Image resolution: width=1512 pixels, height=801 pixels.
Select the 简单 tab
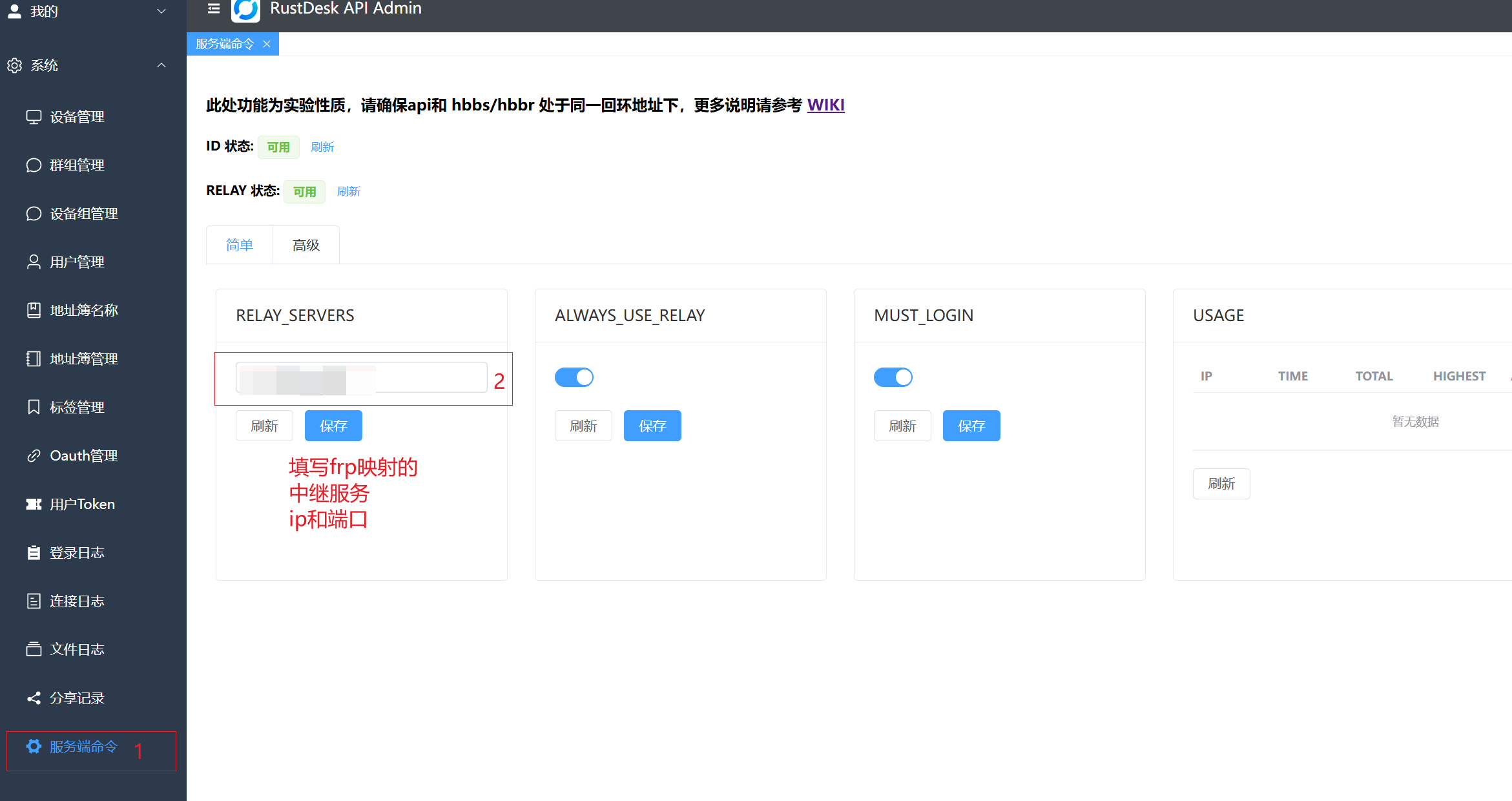click(239, 245)
